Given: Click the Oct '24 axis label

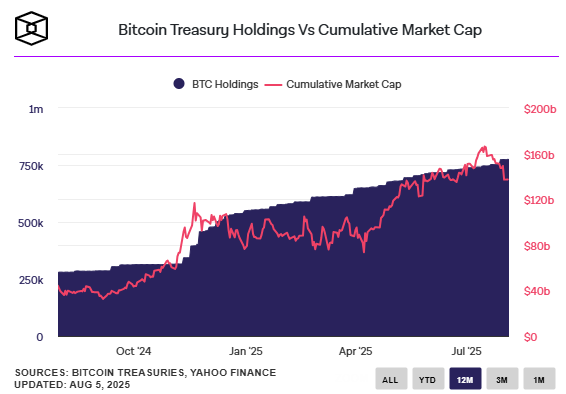Looking at the screenshot, I should click(x=134, y=351).
